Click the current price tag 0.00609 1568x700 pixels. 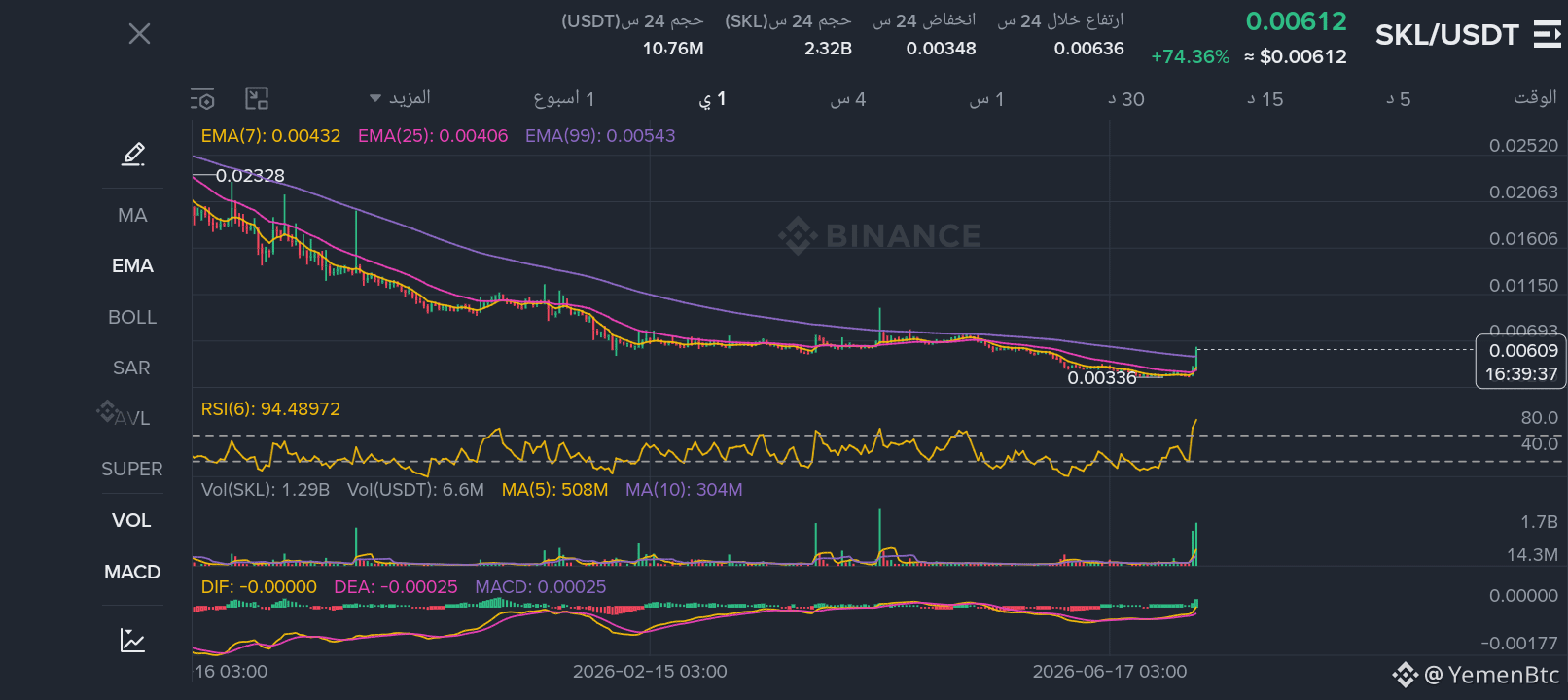tap(1521, 362)
